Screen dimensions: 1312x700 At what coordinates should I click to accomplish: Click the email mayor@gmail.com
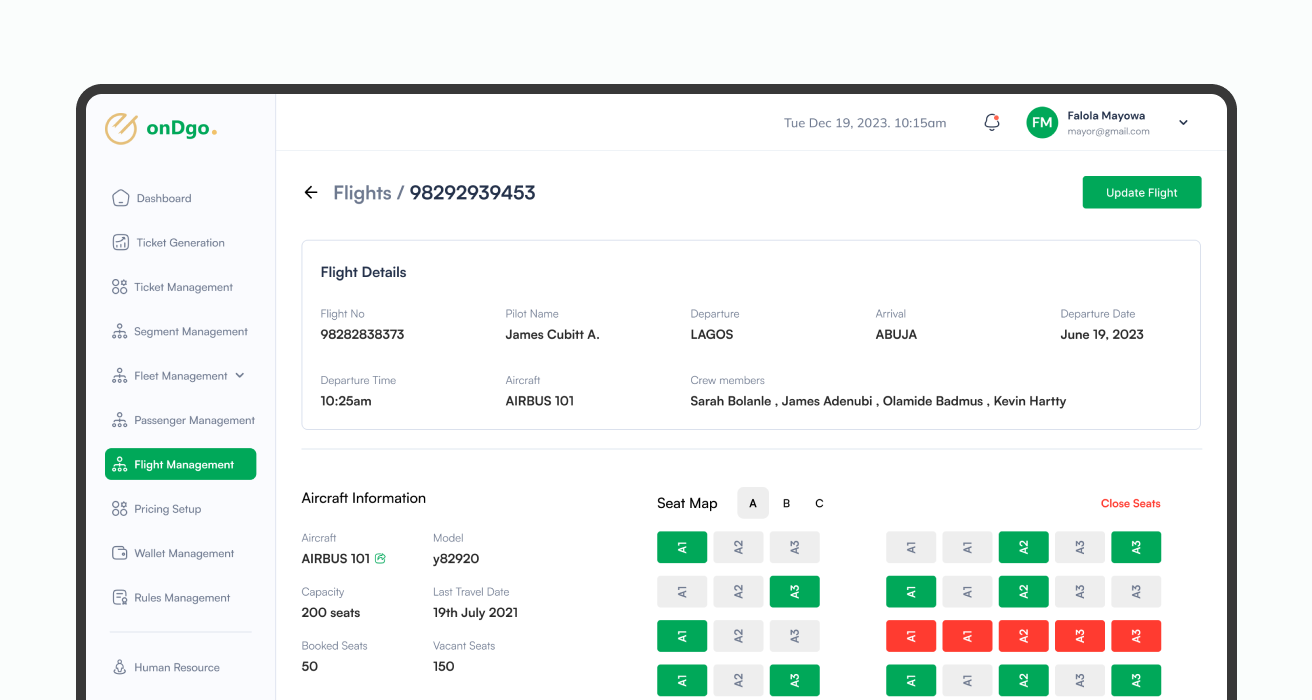[x=1108, y=131]
